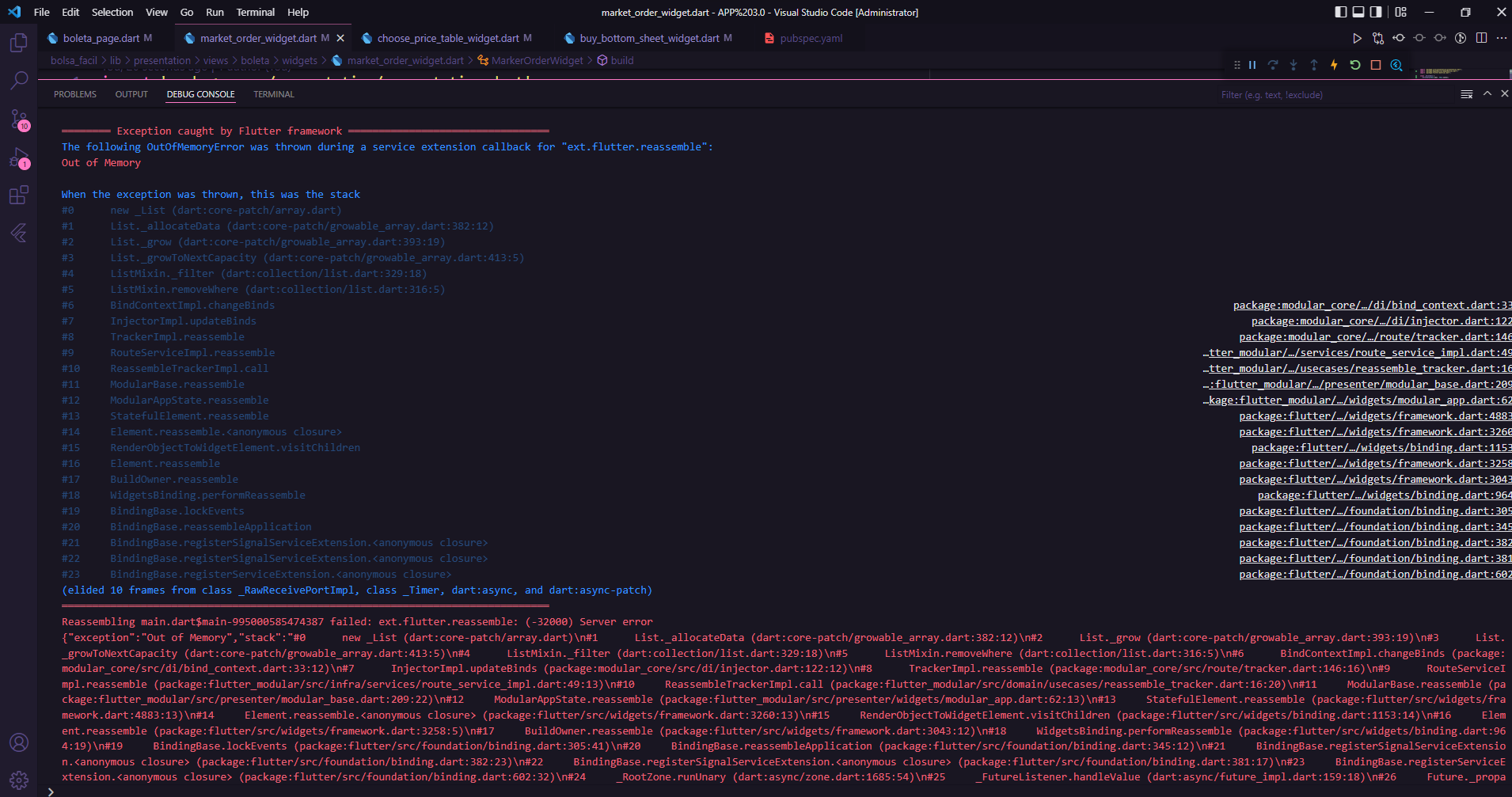Open Source Control from the activity bar
This screenshot has width=1512, height=797.
(x=19, y=119)
